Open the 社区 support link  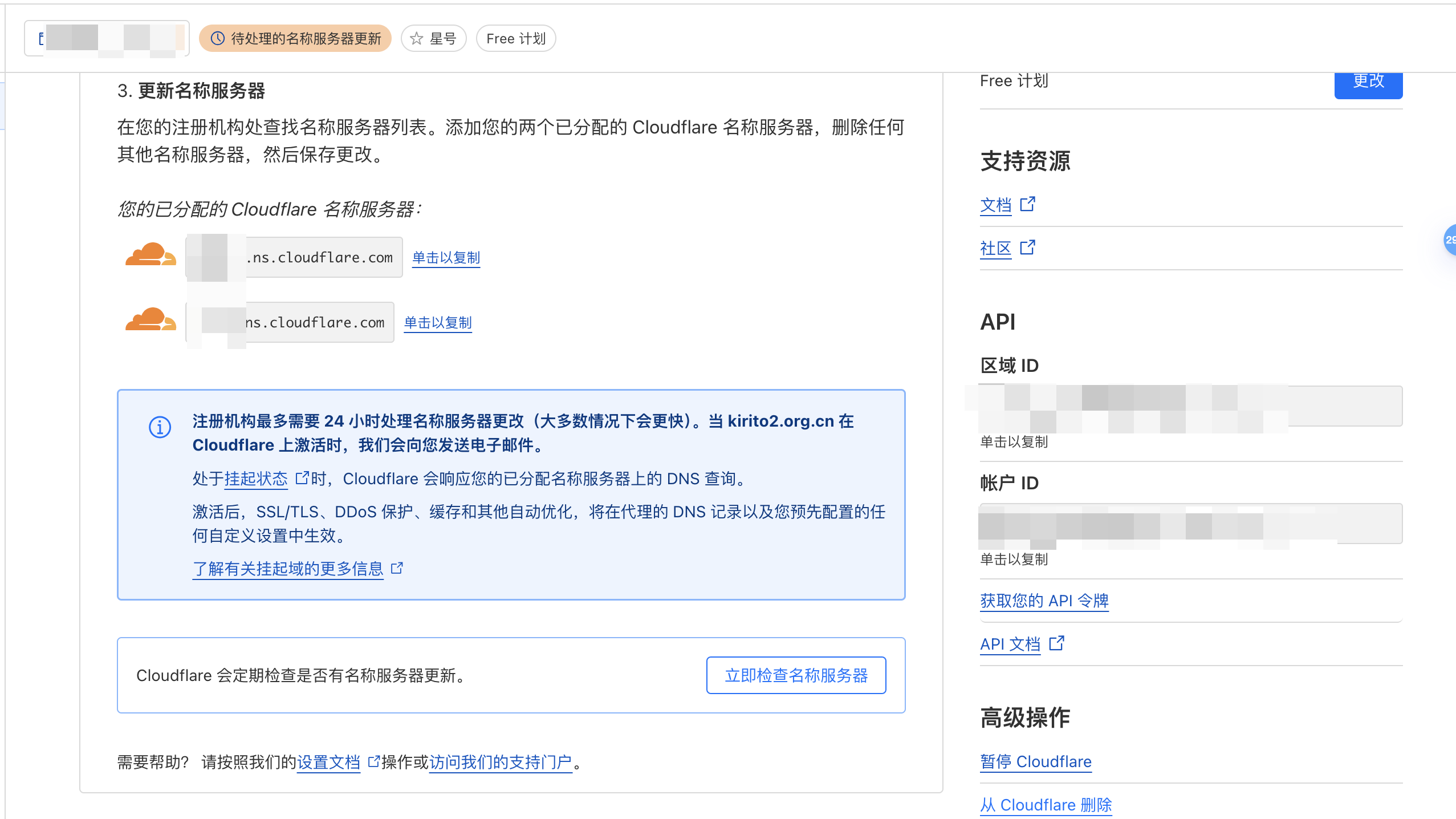click(x=995, y=248)
